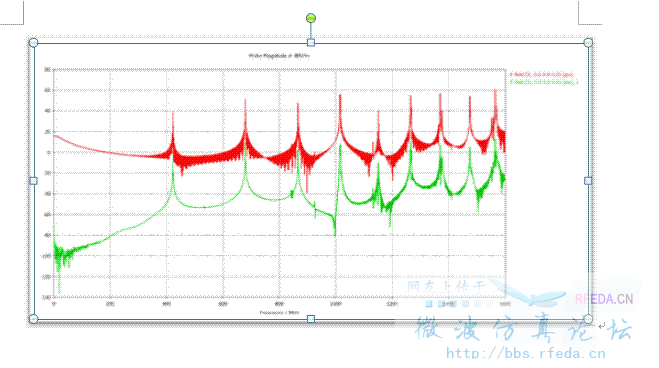Image resolution: width=659 pixels, height=368 pixels.
Task: Click the bottom-left corner sizing handle
Action: 34,319
